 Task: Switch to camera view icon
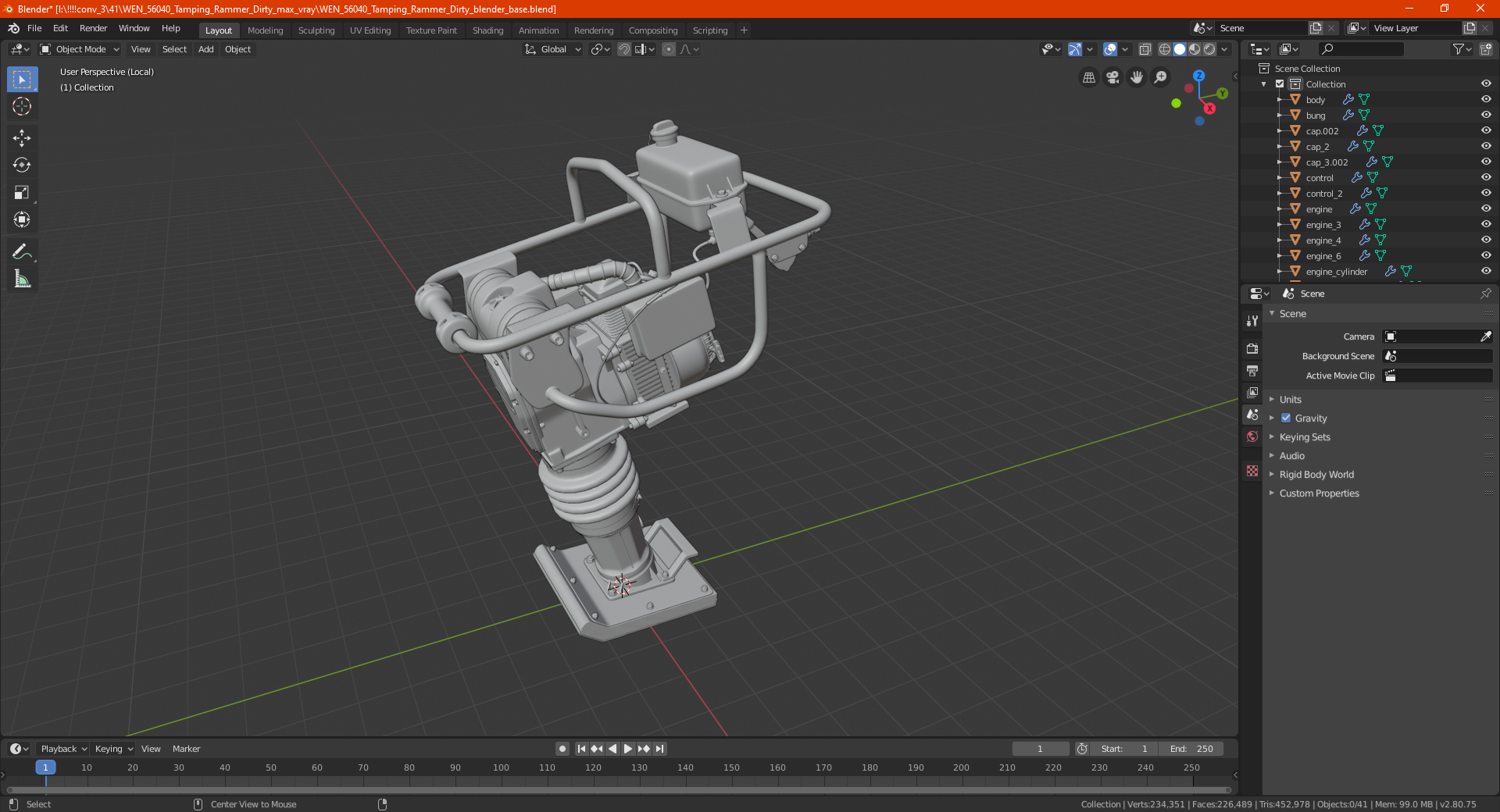[x=1112, y=77]
